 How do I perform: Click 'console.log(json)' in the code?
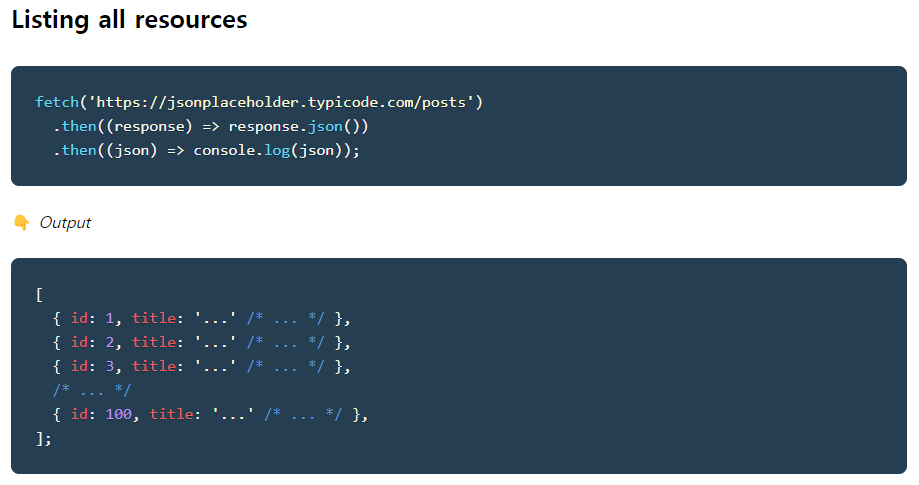[272, 150]
